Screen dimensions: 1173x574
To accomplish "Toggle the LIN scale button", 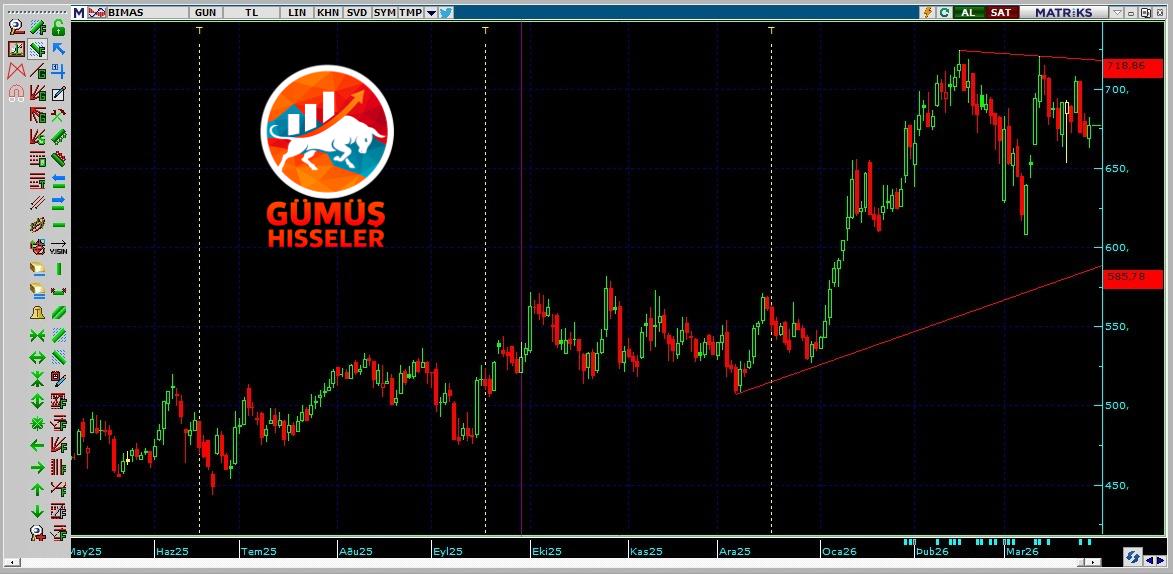I will pyautogui.click(x=297, y=13).
